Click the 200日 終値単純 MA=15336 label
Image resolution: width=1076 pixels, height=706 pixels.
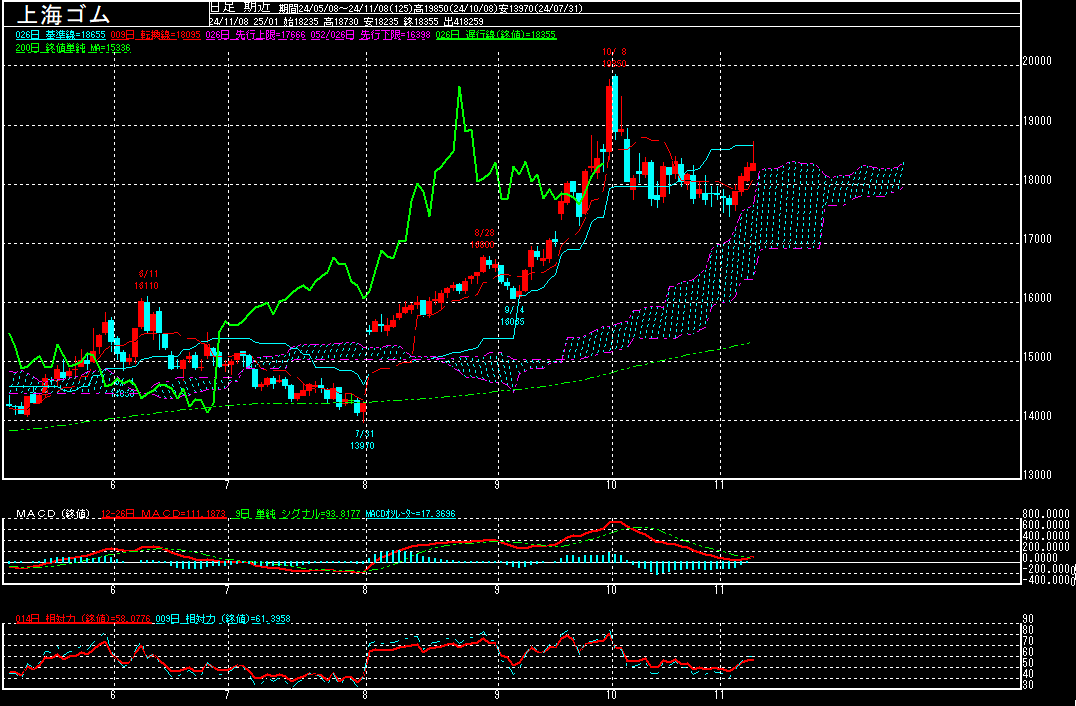tap(73, 48)
